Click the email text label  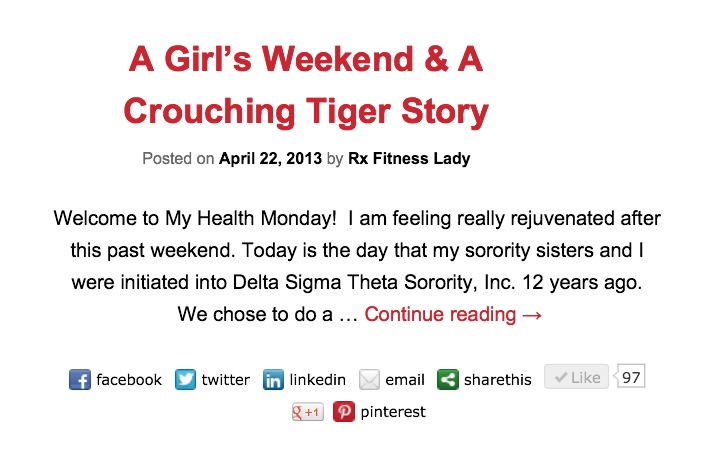pyautogui.click(x=405, y=379)
